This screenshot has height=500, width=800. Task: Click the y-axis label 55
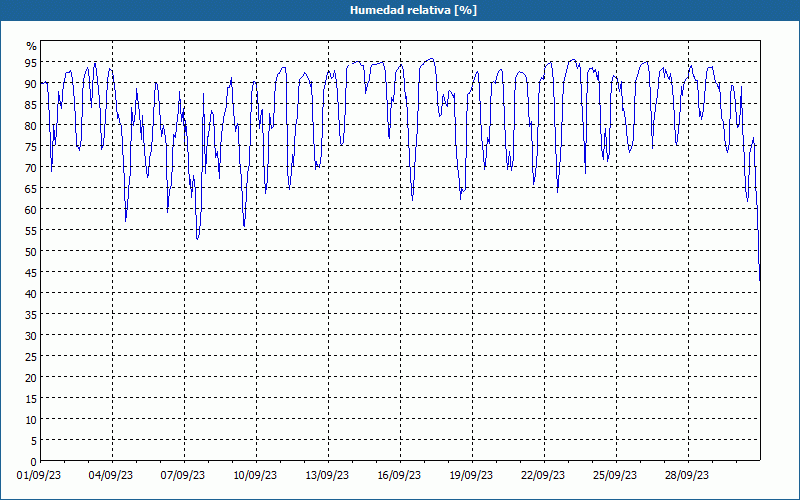(x=31, y=231)
